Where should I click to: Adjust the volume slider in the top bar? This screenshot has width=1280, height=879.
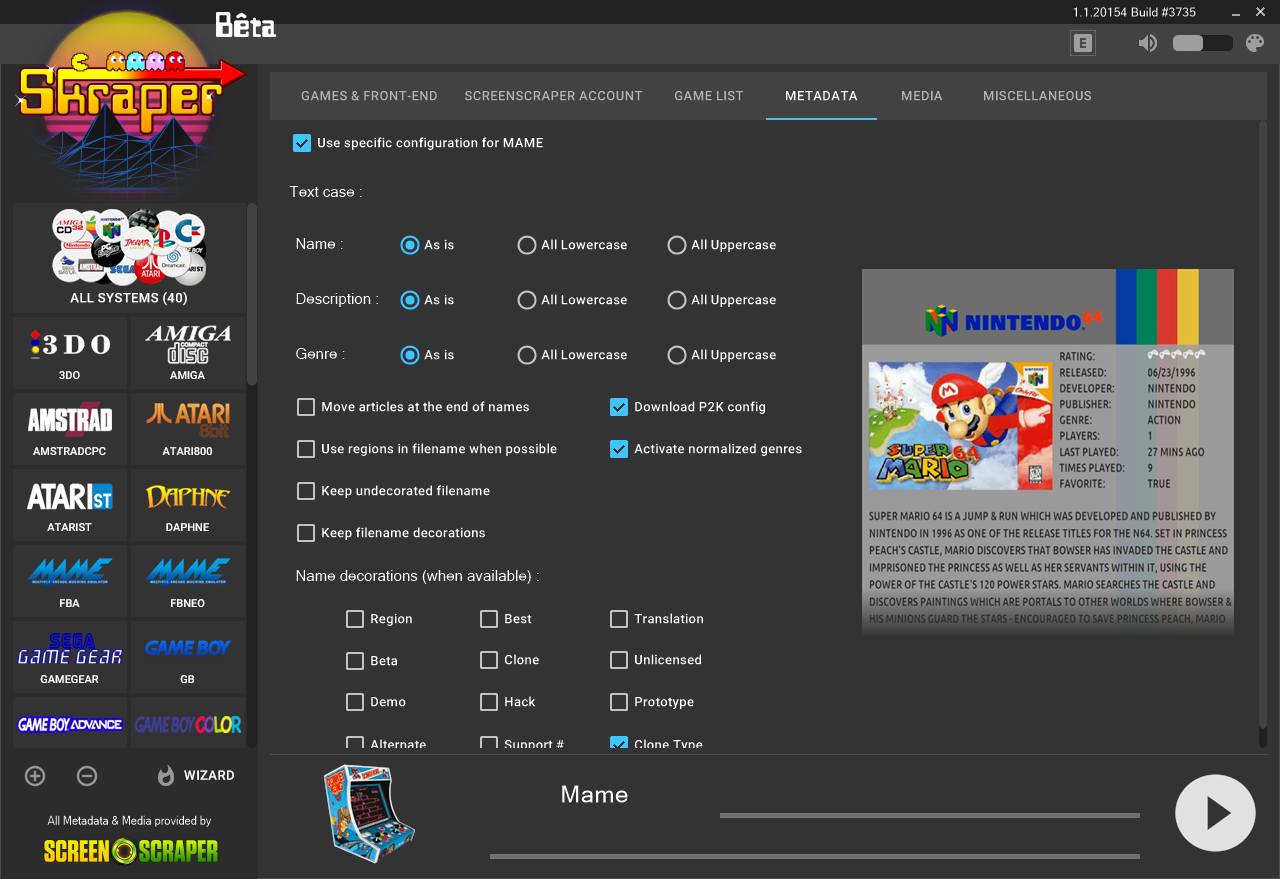pyautogui.click(x=1203, y=43)
